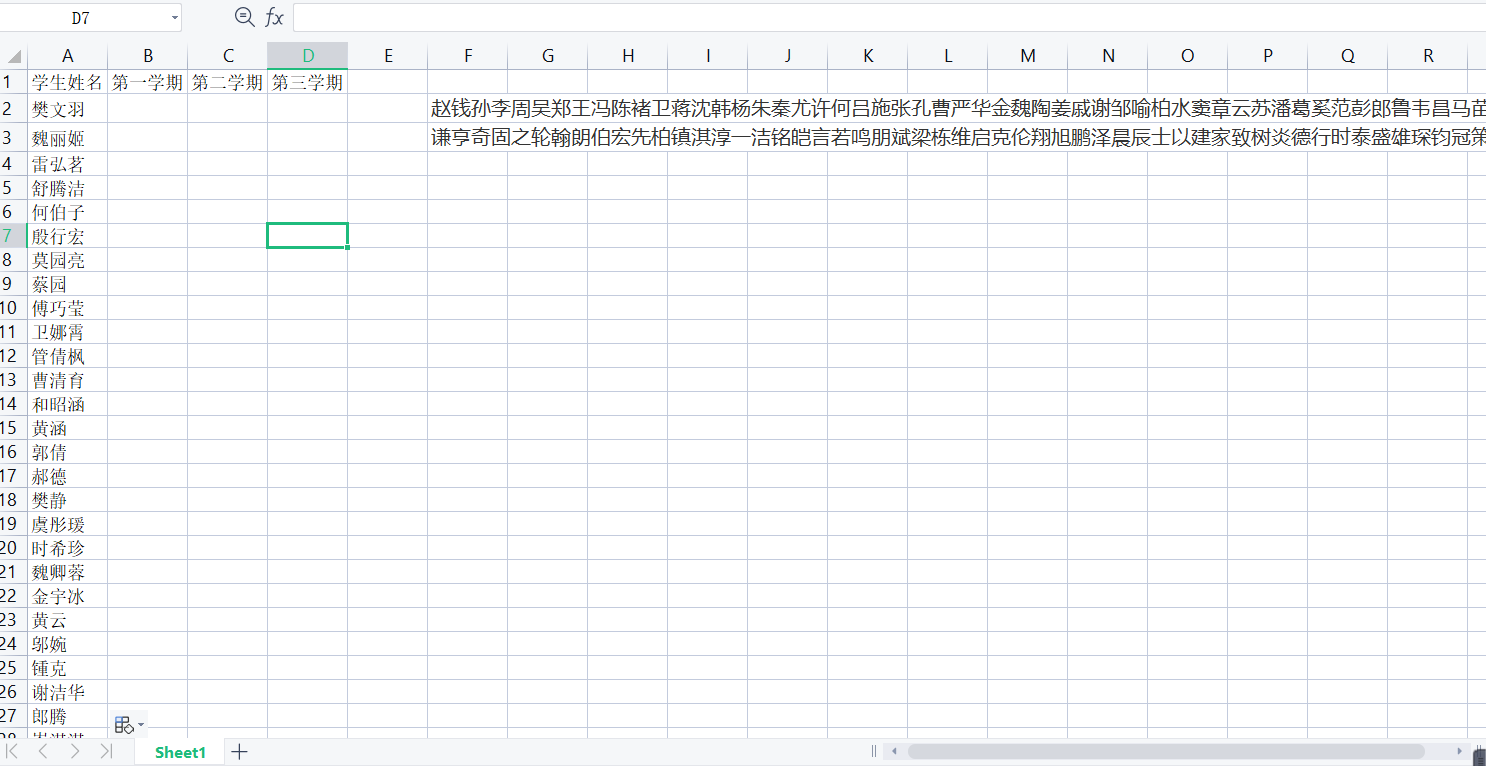
Task: Jump to first sheet with navigation arrow
Action: click(12, 751)
